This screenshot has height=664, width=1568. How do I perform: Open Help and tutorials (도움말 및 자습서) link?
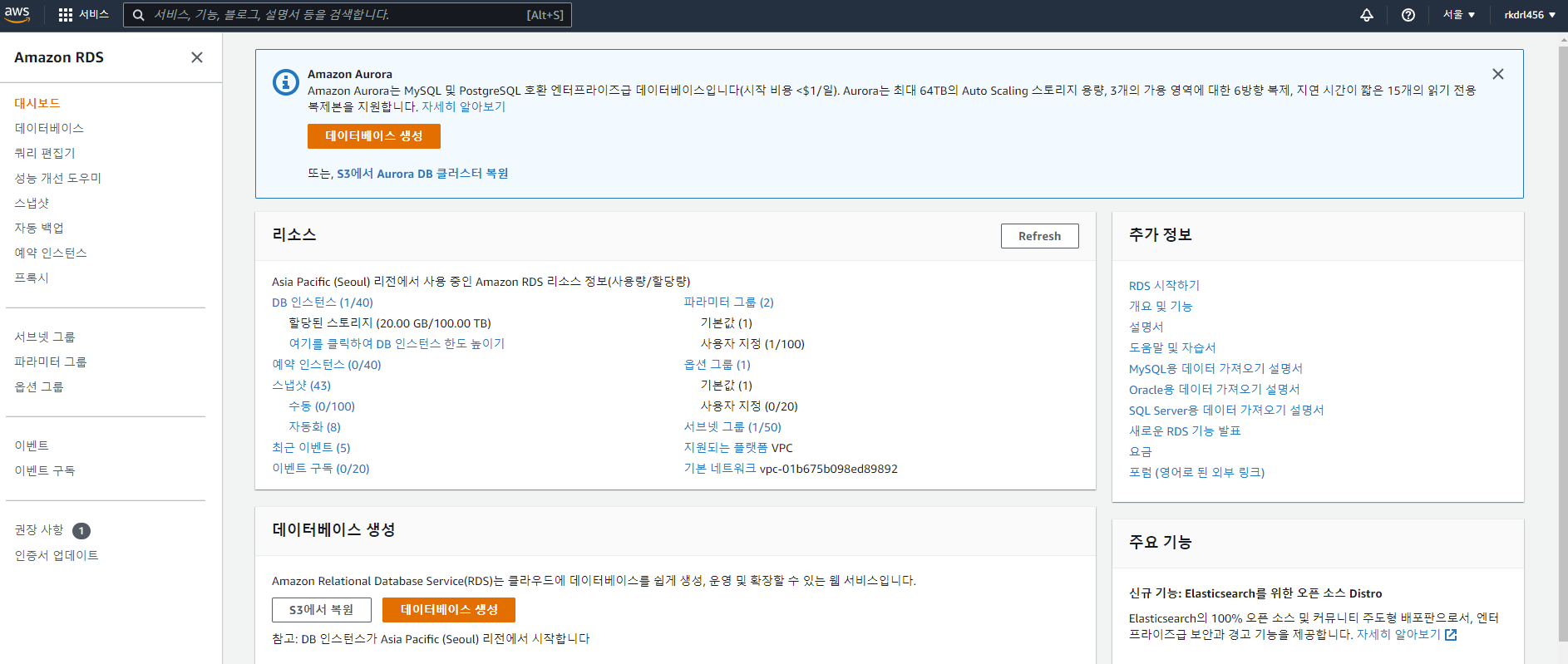[x=1172, y=348]
